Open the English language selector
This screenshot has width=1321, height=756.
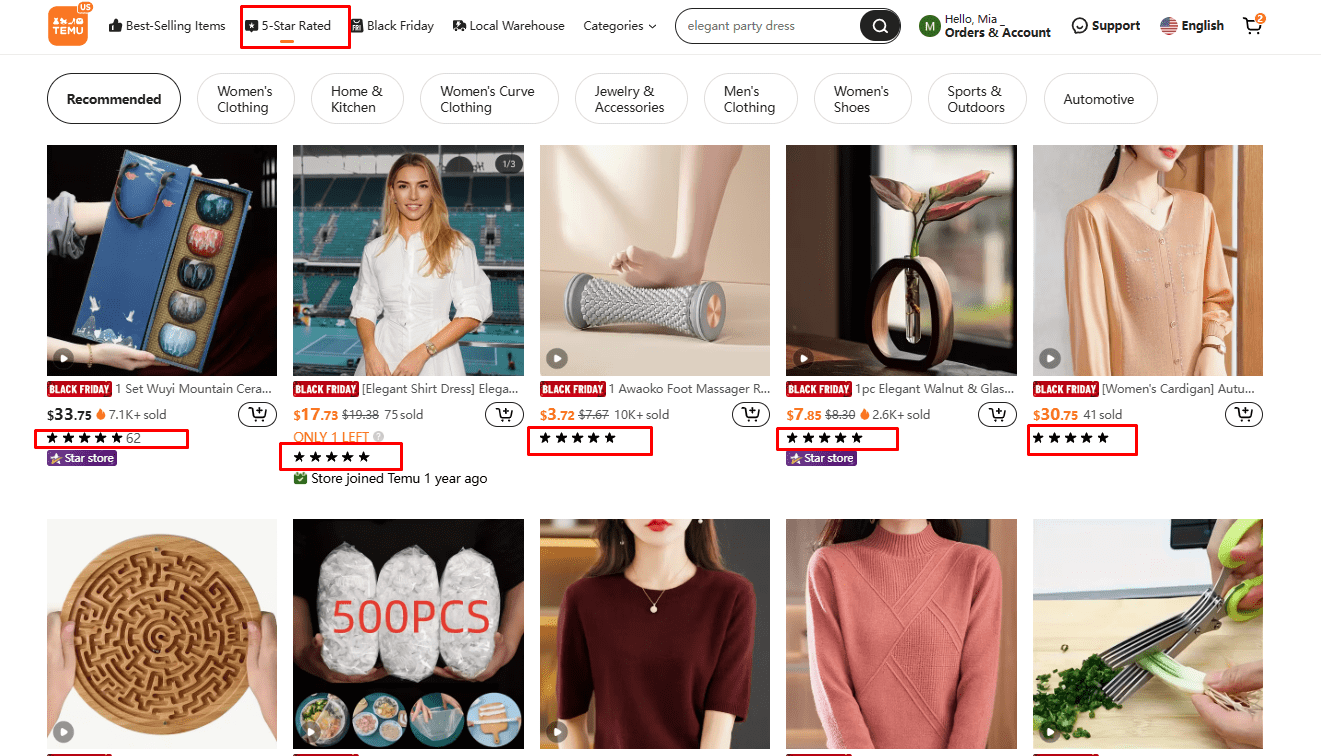coord(1192,26)
